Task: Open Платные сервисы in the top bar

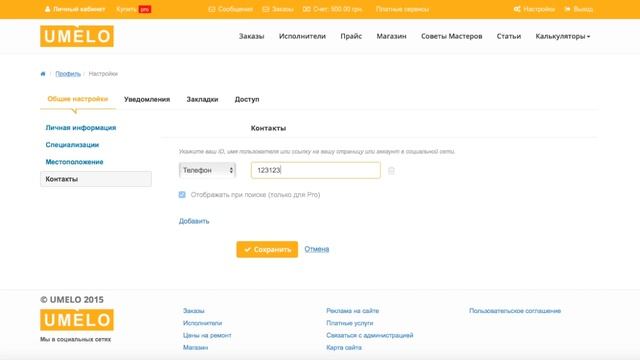Action: pyautogui.click(x=402, y=9)
